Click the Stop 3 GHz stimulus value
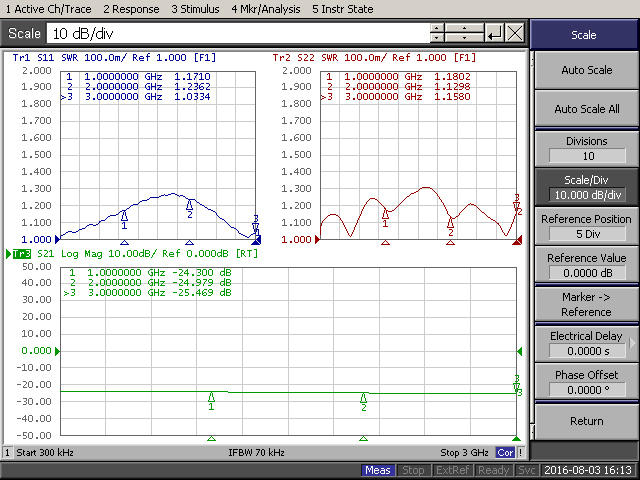The width and height of the screenshot is (640, 480). [x=464, y=453]
